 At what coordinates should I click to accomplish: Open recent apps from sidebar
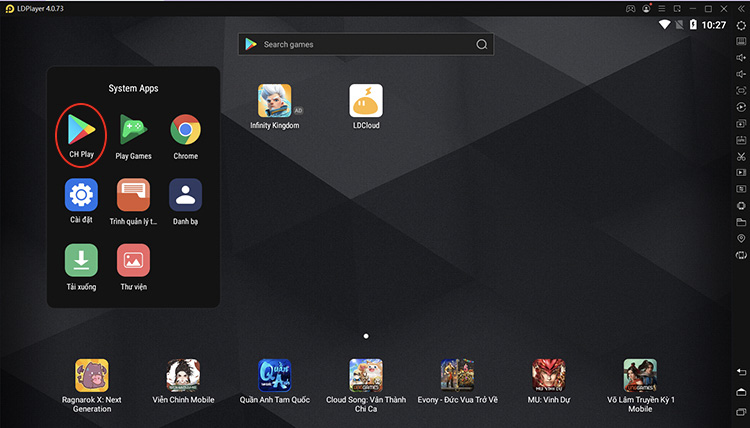point(741,412)
